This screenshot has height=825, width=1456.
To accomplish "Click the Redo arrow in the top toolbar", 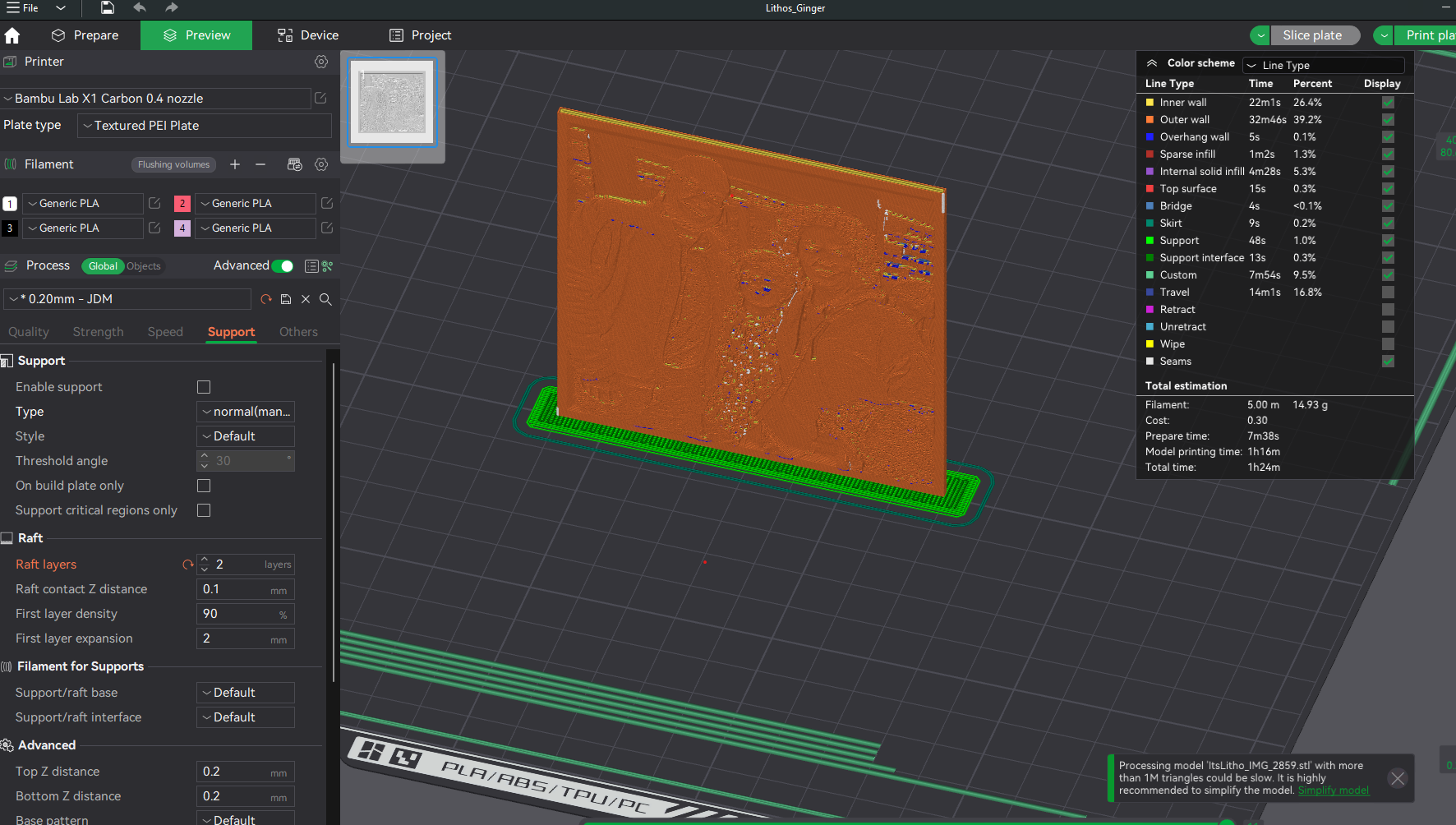I will 170,7.
